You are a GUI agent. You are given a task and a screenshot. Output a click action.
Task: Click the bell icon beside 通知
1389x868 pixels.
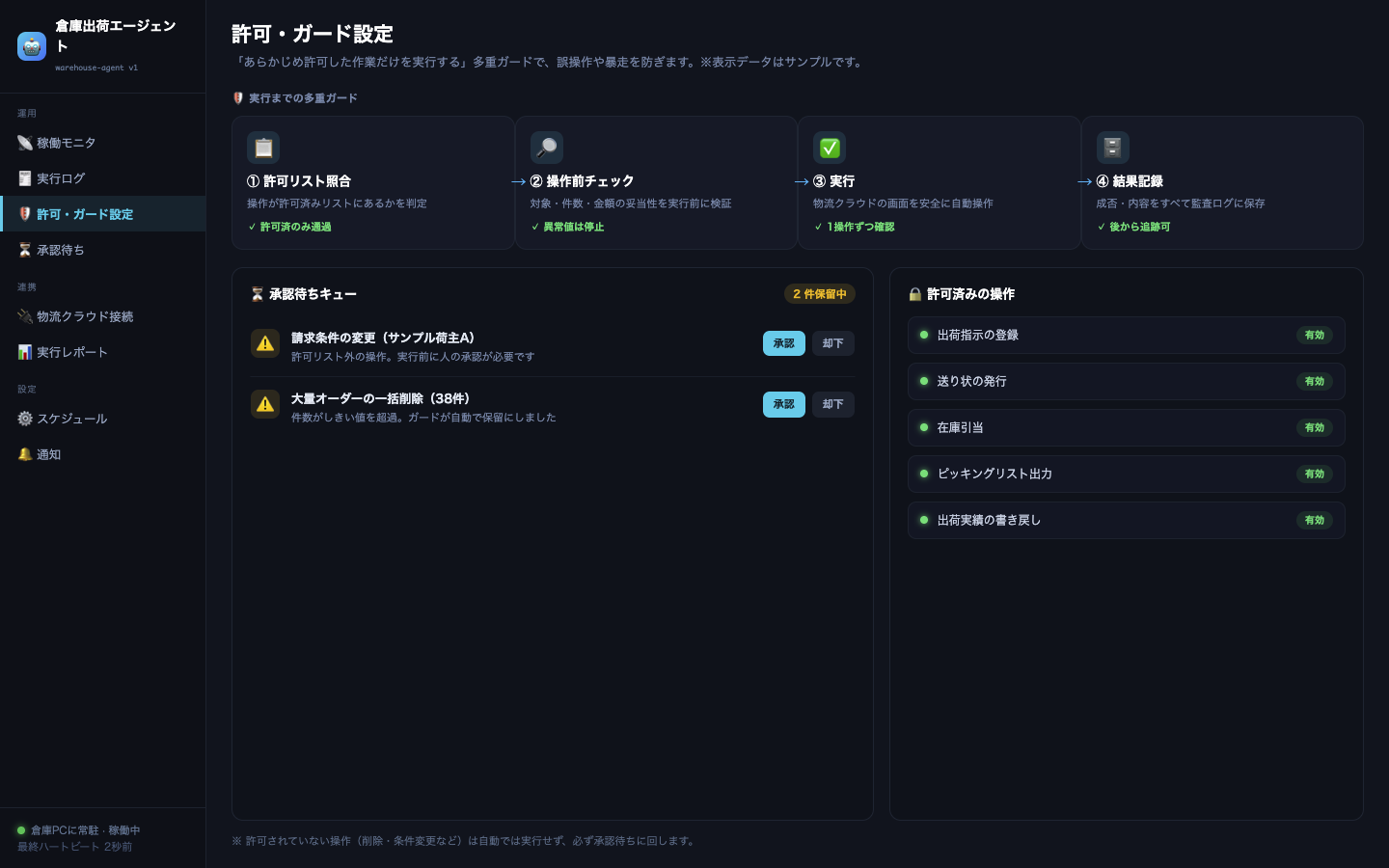point(25,454)
